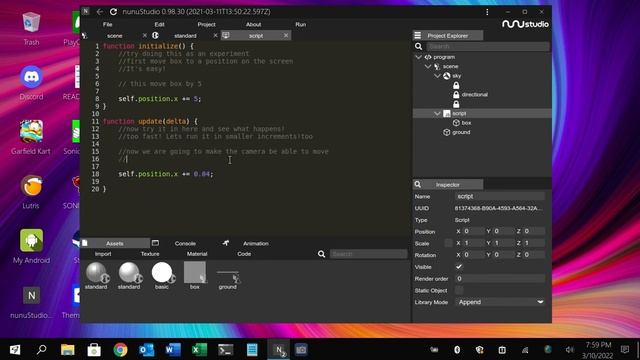Click the Inspector panel tab
This screenshot has height=360, width=640.
tap(448, 185)
